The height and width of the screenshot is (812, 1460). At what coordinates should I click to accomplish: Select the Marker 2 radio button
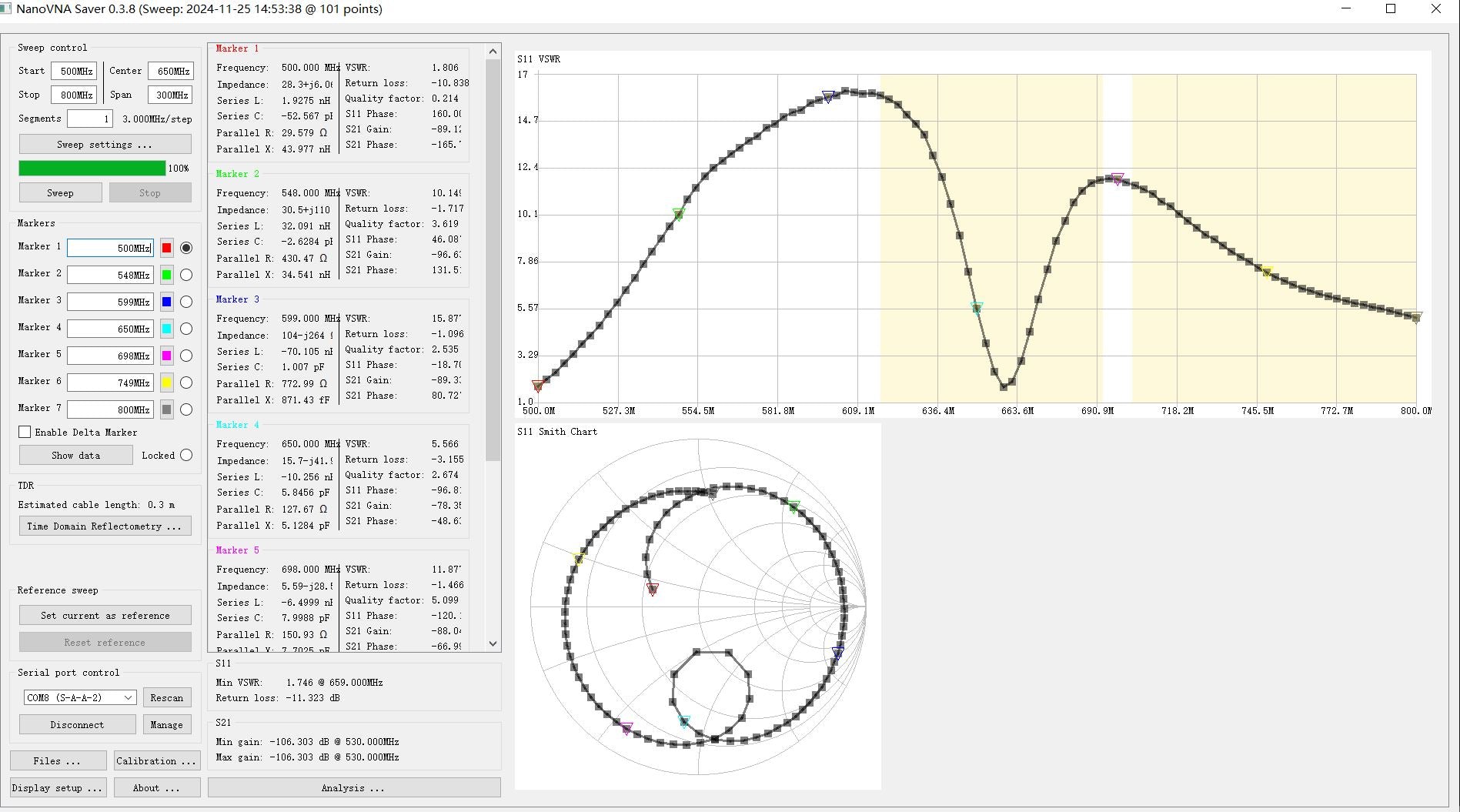[x=186, y=275]
